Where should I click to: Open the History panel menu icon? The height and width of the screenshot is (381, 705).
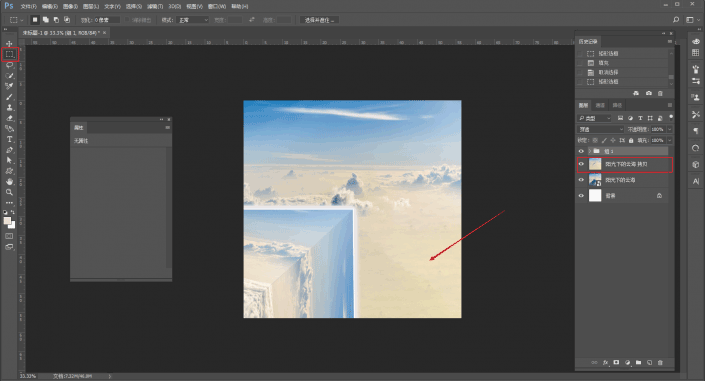(669, 41)
